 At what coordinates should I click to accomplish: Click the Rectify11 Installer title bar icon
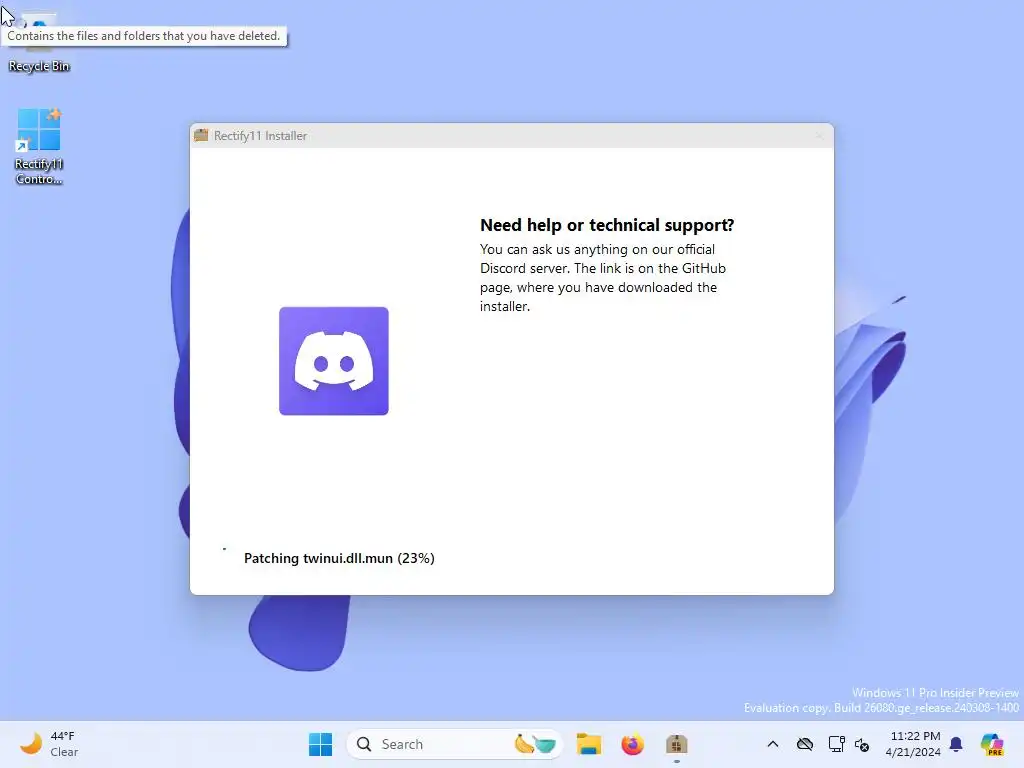tap(201, 135)
